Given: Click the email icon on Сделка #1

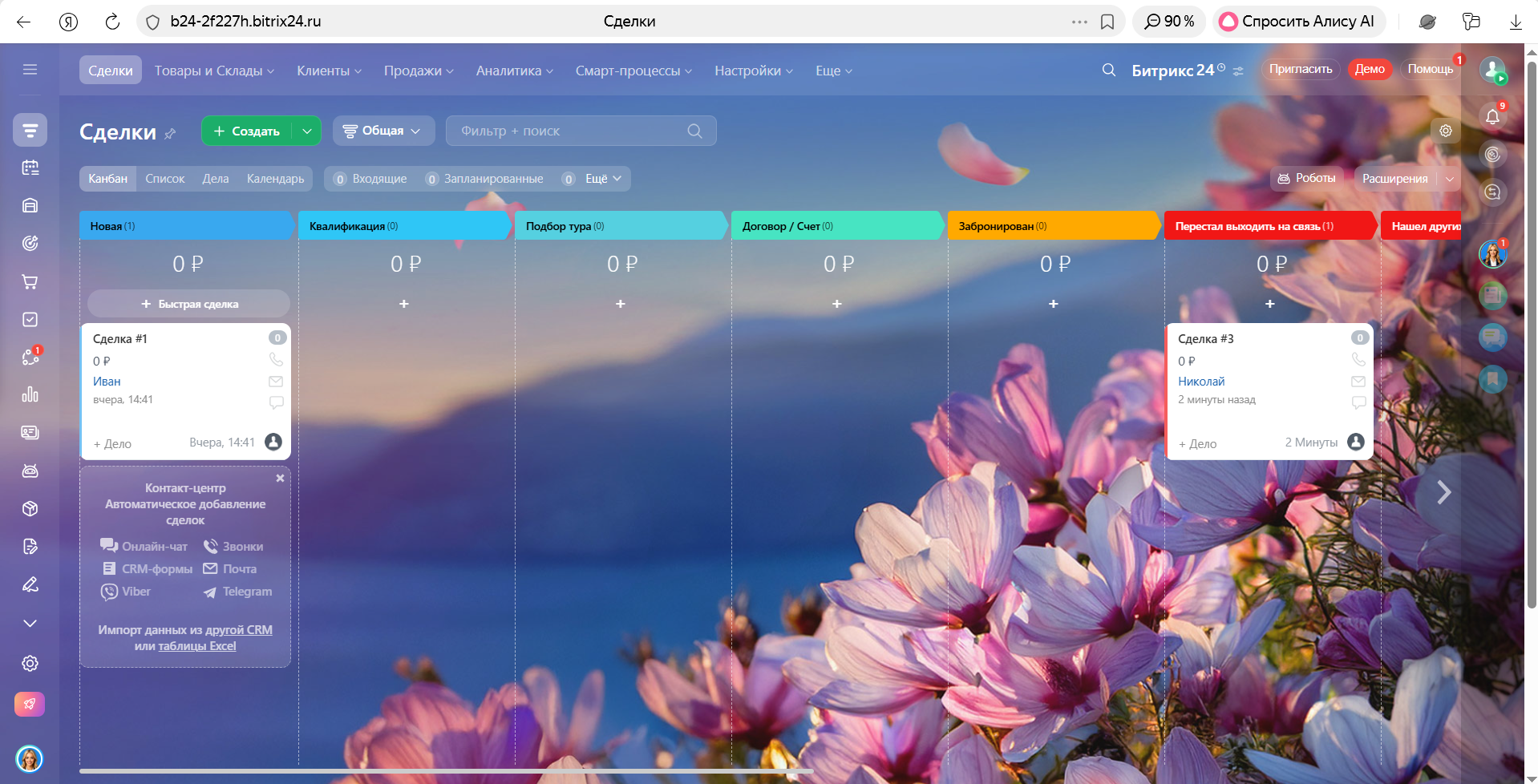Looking at the screenshot, I should (276, 382).
